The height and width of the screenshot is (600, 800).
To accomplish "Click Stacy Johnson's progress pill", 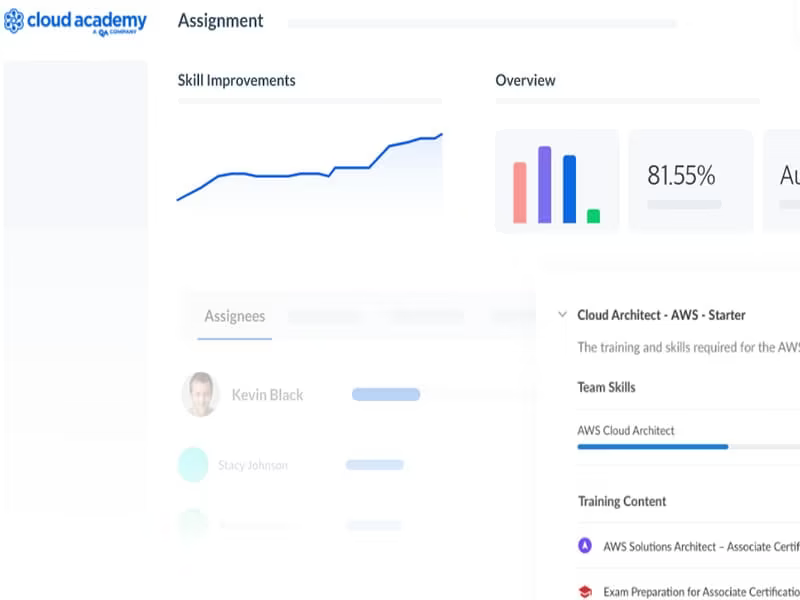I will pyautogui.click(x=374, y=465).
